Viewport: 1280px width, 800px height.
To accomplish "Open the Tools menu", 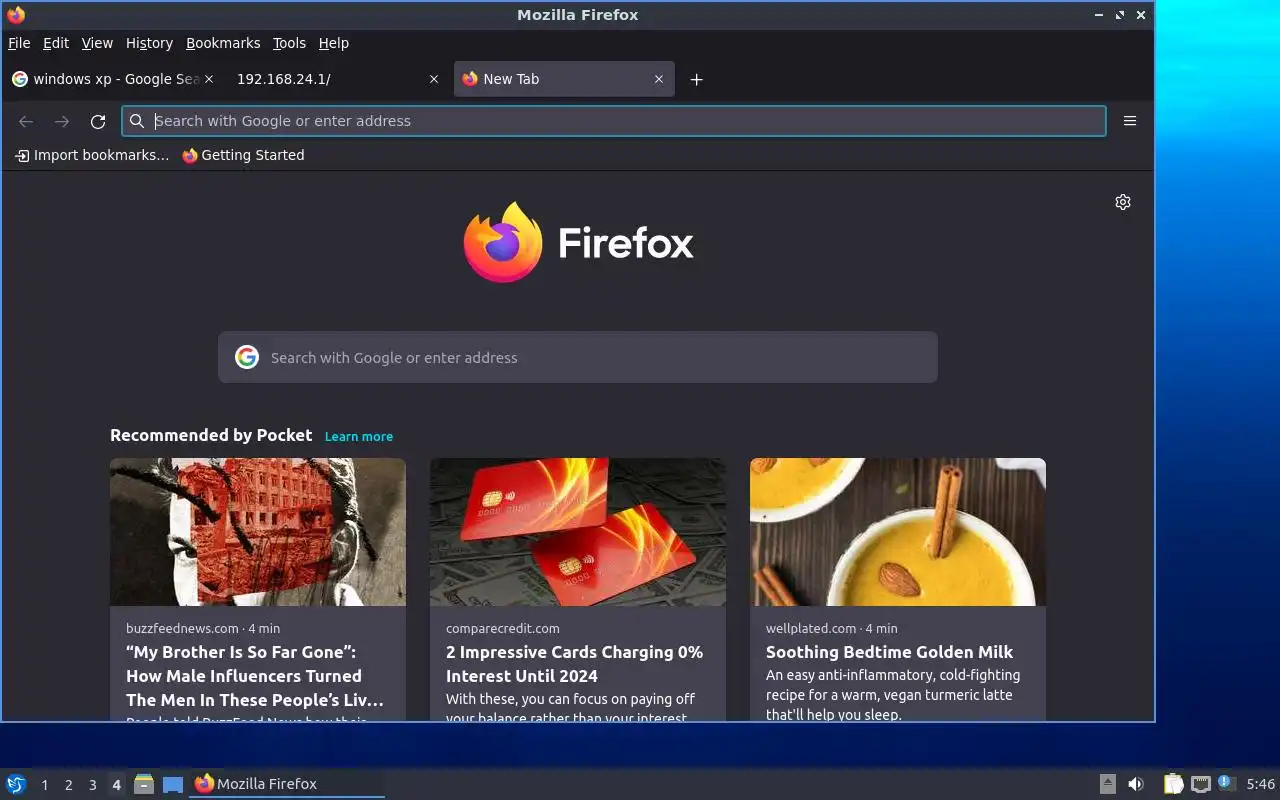I will [289, 43].
